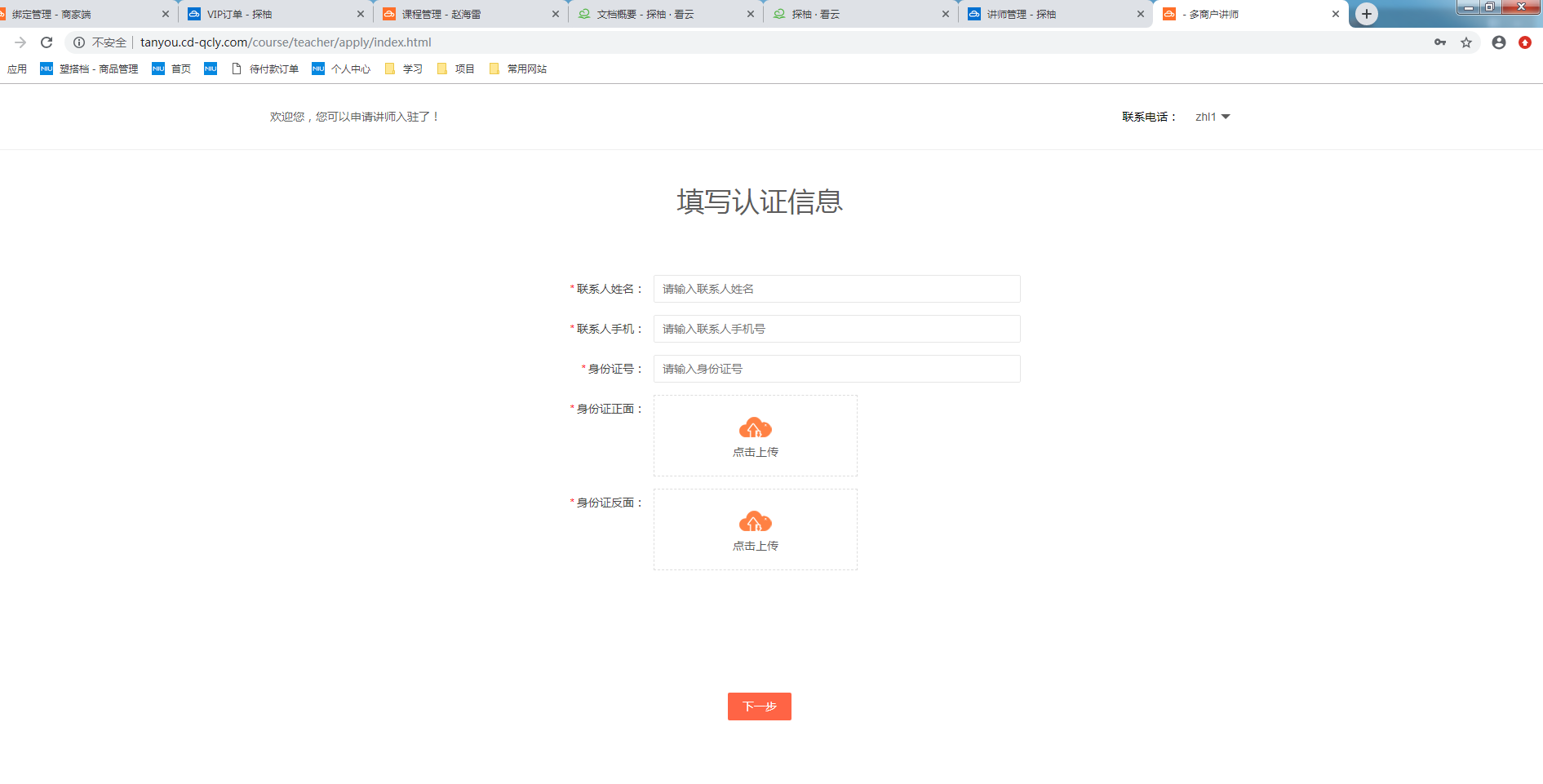1543x784 pixels.
Task: Click the red update icon in toolbar
Action: tap(1525, 42)
